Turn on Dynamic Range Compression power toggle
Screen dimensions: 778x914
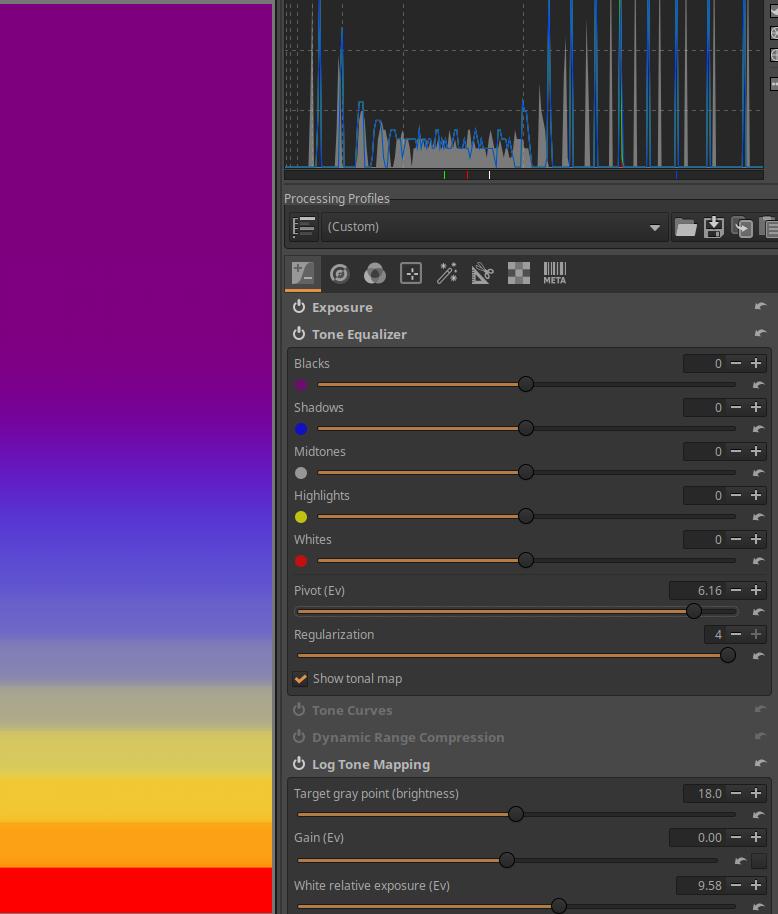pyautogui.click(x=299, y=737)
